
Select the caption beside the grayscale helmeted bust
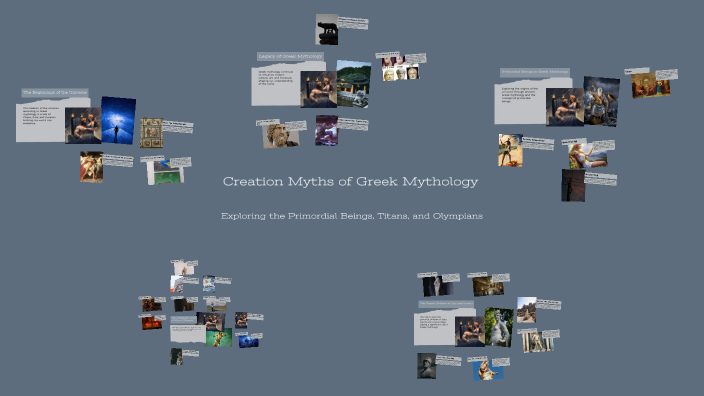pyautogui.click(x=449, y=360)
